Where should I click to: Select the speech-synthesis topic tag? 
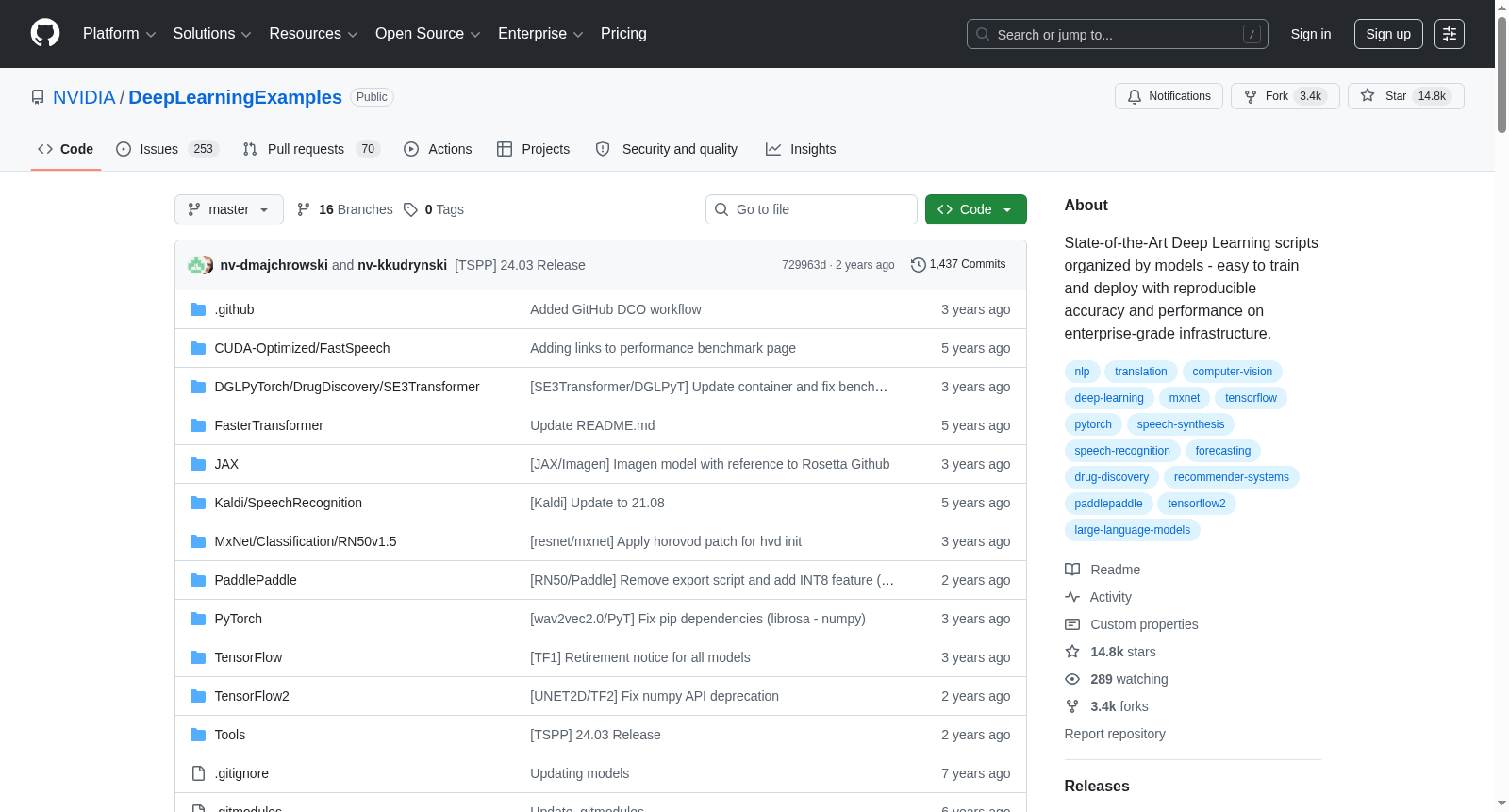click(x=1181, y=424)
